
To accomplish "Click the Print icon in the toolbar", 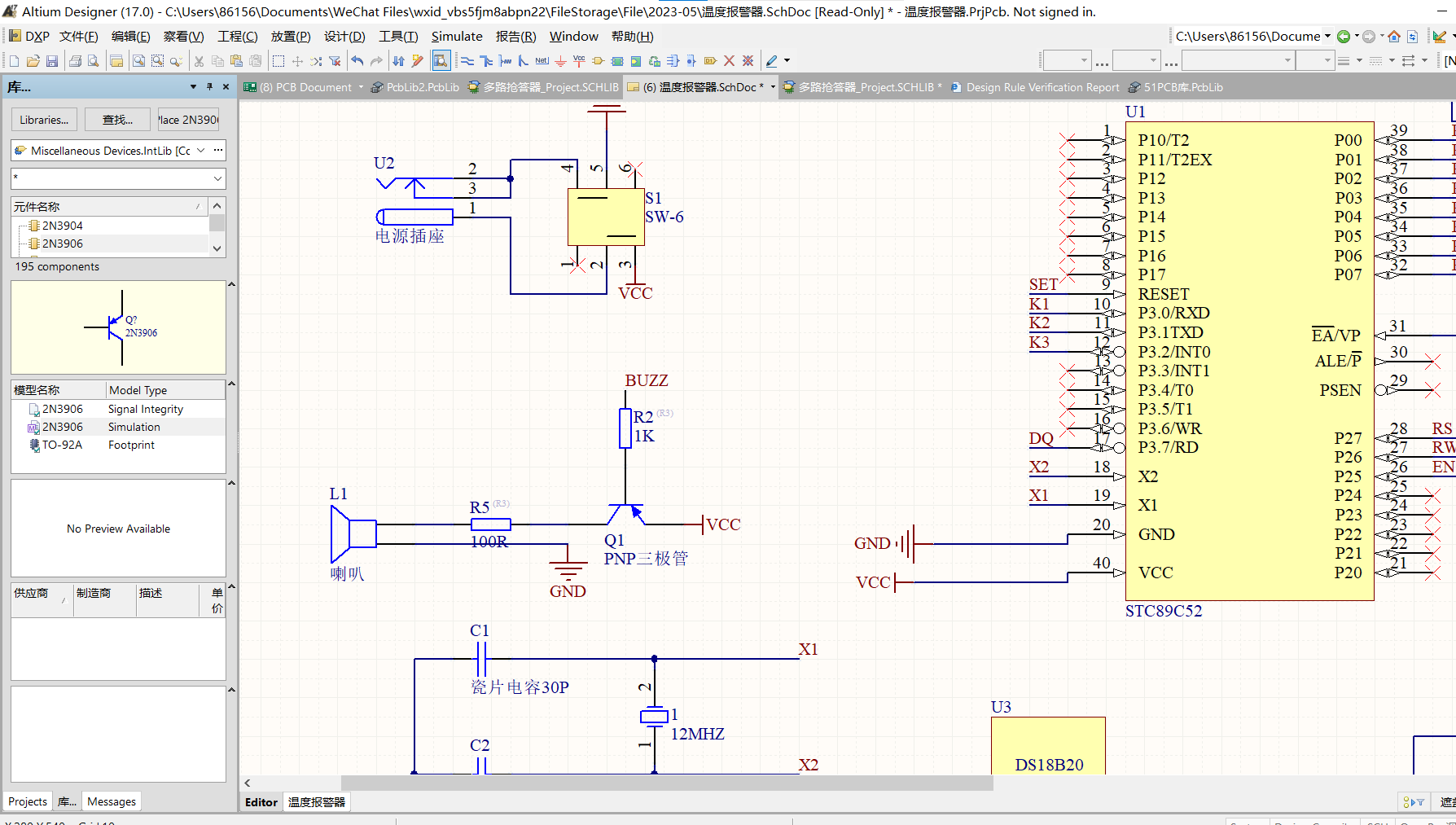I will click(x=75, y=61).
